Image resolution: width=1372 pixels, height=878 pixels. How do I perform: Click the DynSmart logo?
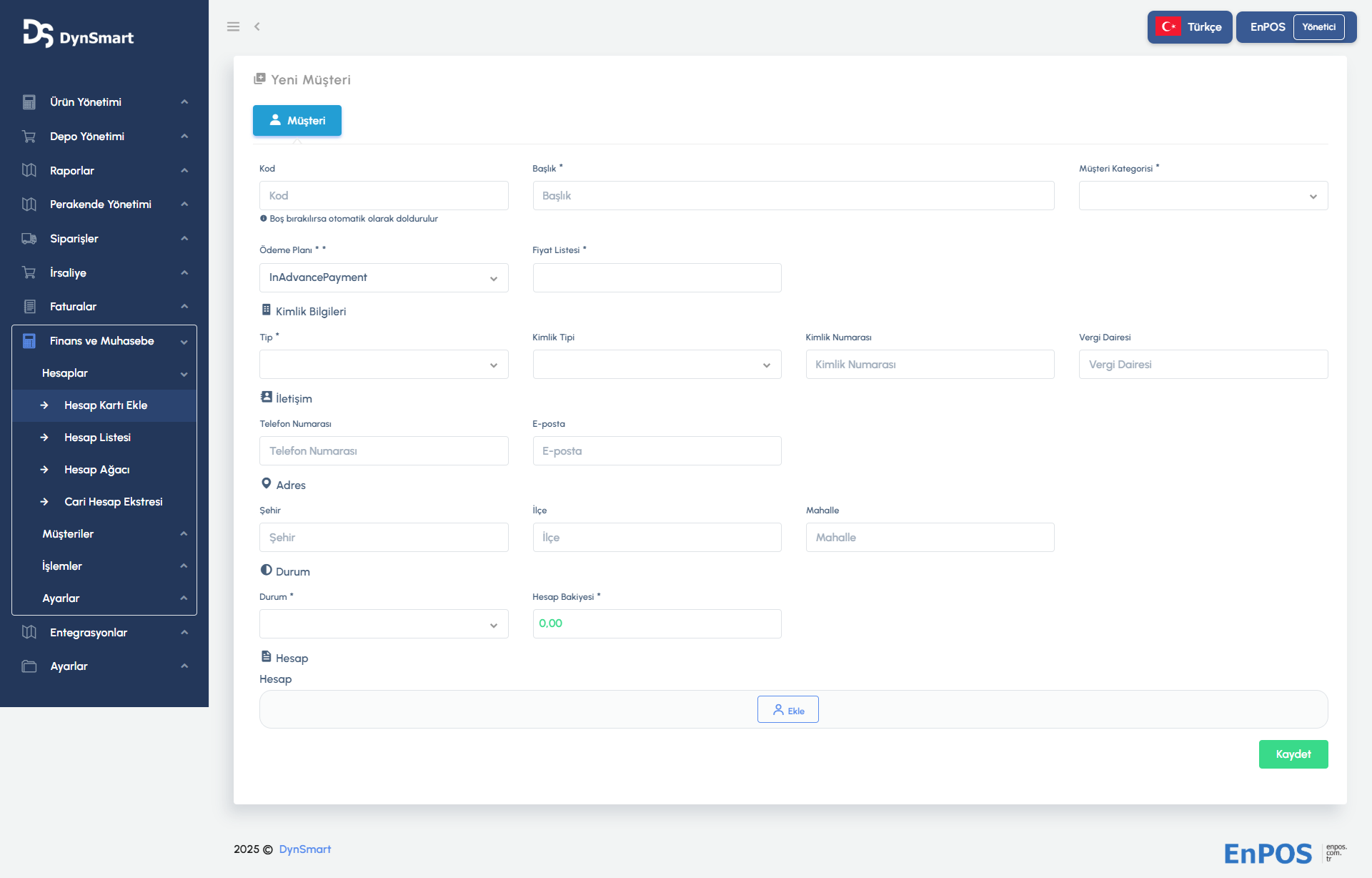79,34
